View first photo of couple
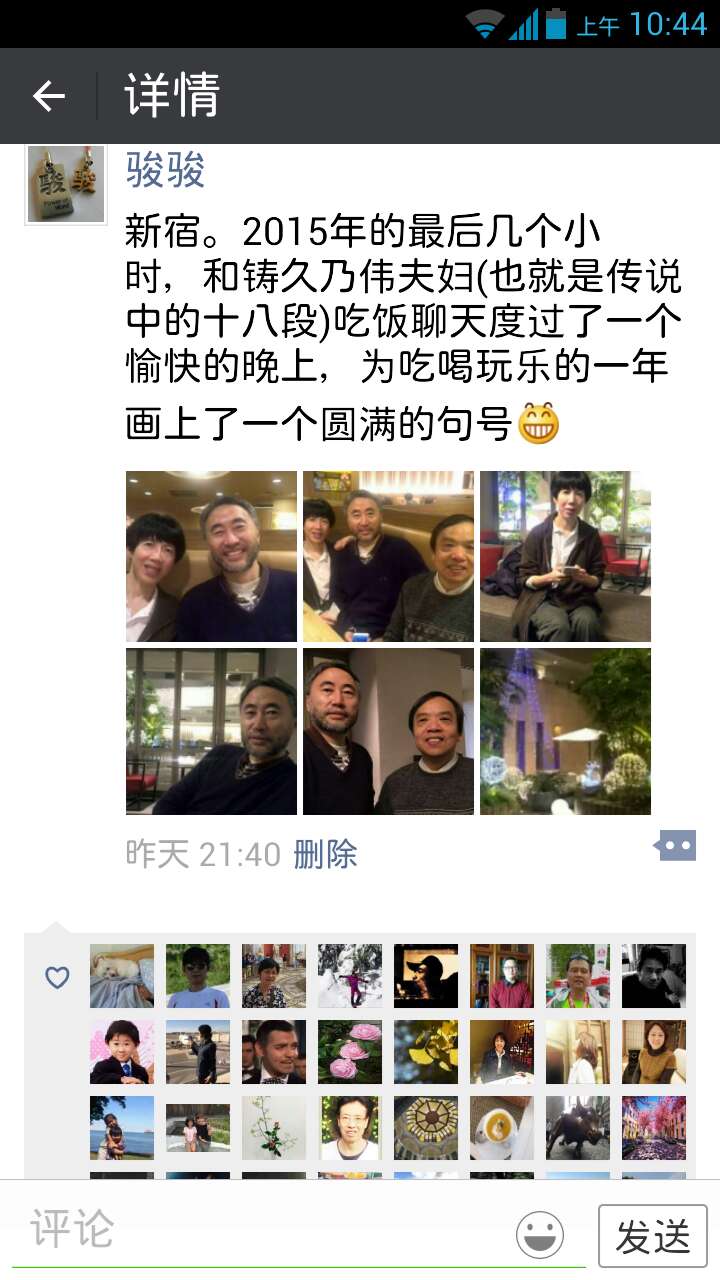Image resolution: width=720 pixels, height=1280 pixels. click(x=211, y=556)
